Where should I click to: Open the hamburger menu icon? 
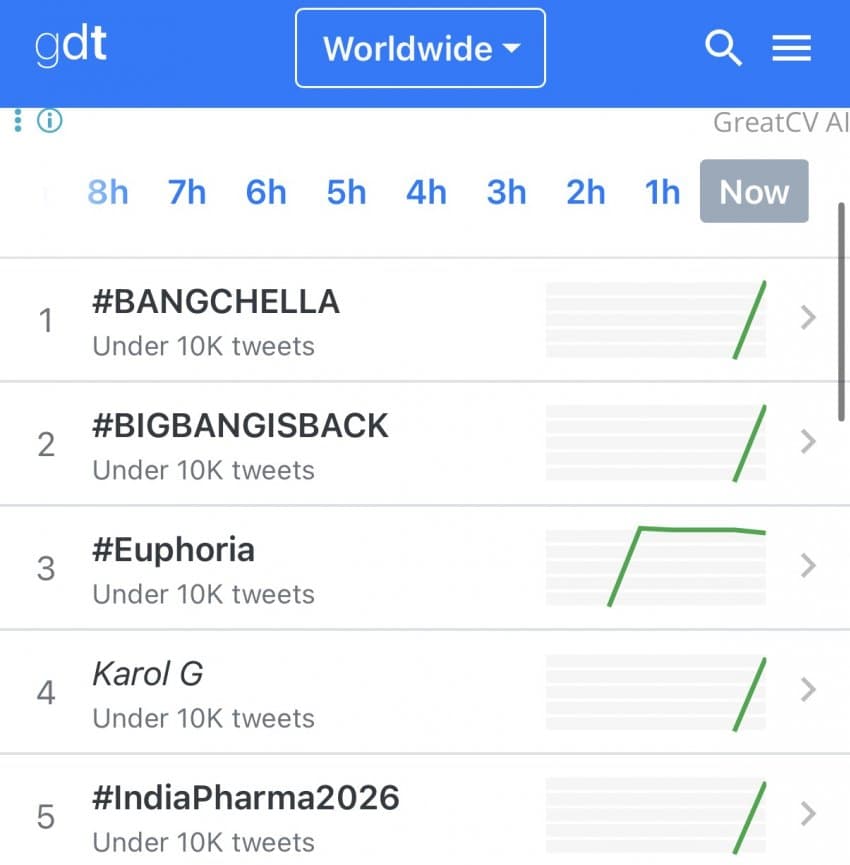coord(791,48)
